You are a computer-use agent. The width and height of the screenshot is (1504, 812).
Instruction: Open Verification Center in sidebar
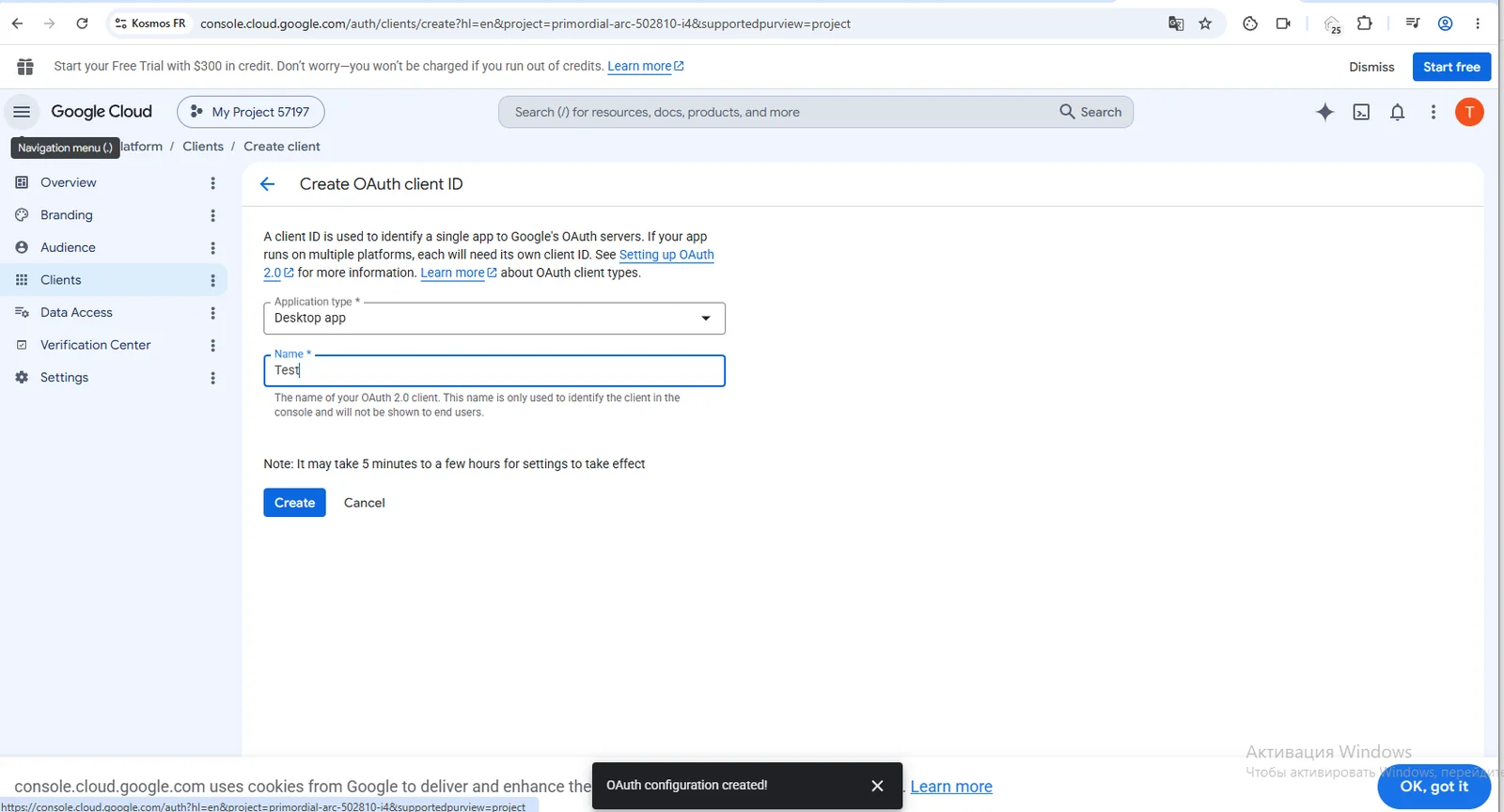tap(95, 345)
